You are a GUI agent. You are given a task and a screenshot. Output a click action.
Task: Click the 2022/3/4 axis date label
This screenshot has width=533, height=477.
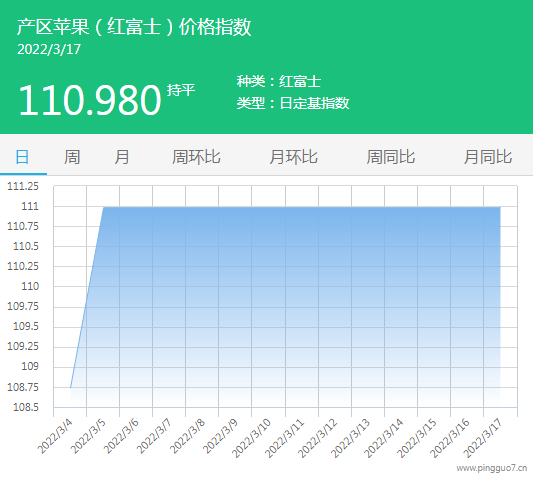point(55,437)
